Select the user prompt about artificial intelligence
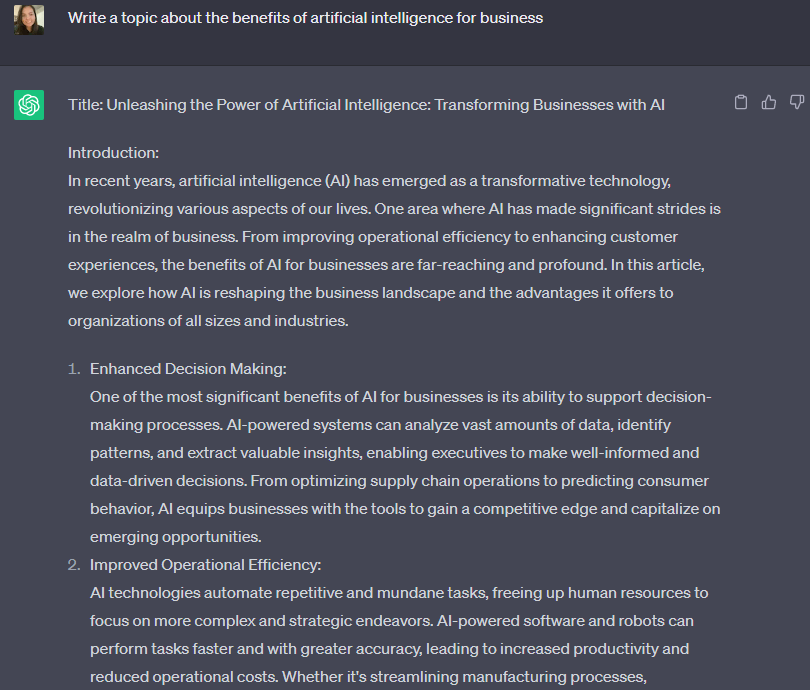This screenshot has height=690, width=810. pyautogui.click(x=305, y=18)
